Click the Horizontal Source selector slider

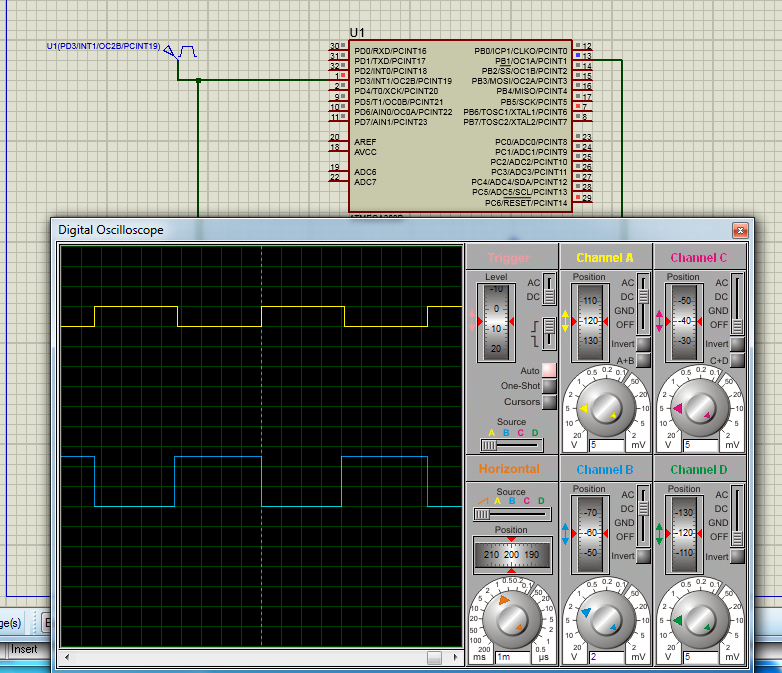click(512, 514)
